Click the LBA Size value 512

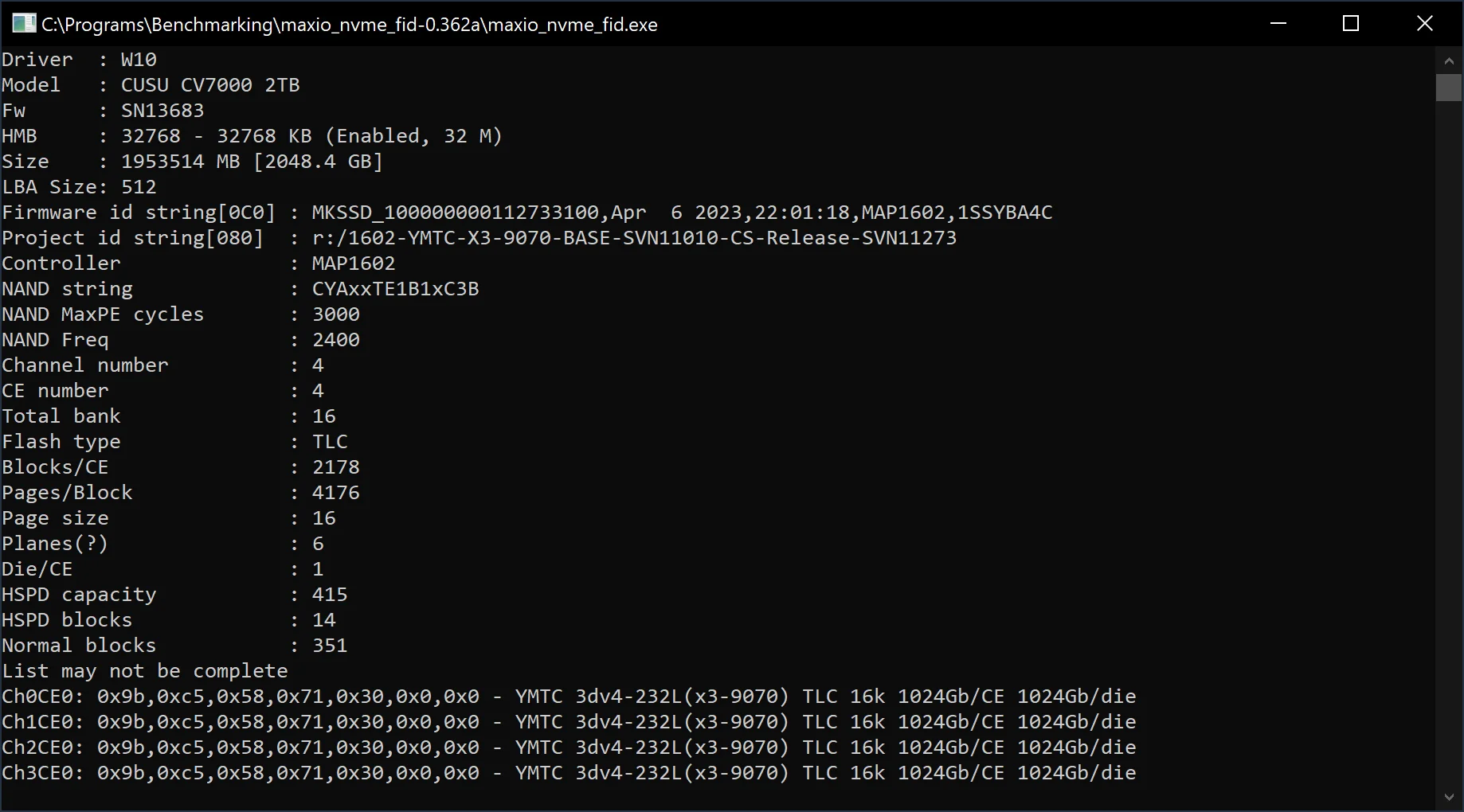tap(139, 187)
